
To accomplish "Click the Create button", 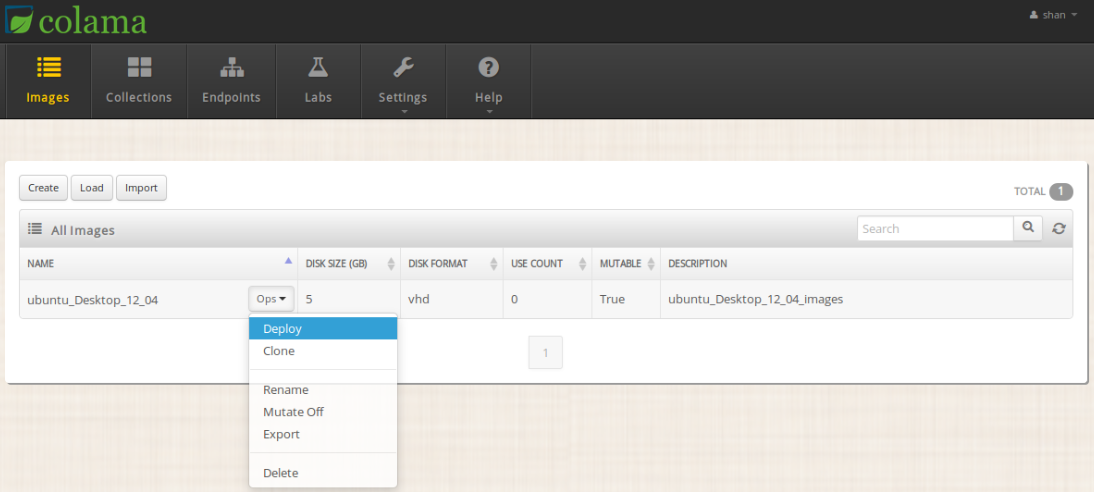I will pyautogui.click(x=43, y=188).
